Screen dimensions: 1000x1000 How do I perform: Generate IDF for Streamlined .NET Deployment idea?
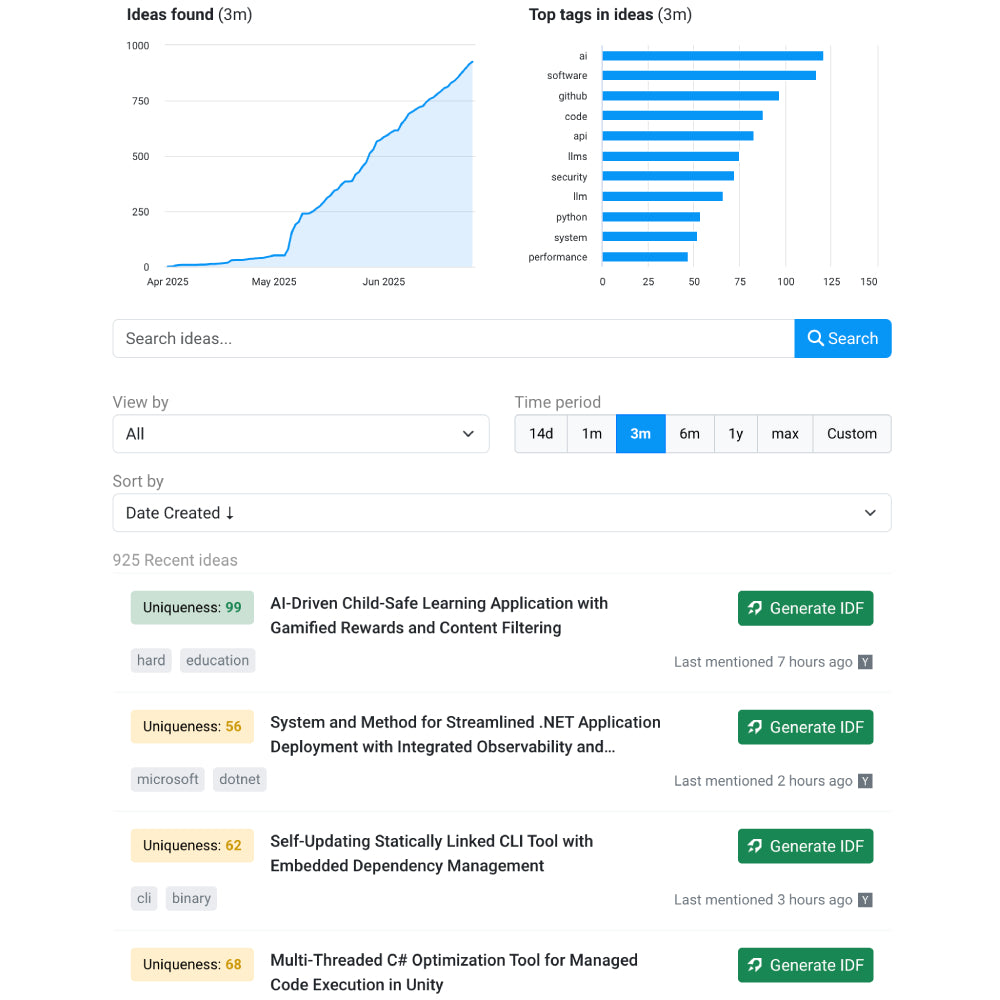point(805,727)
